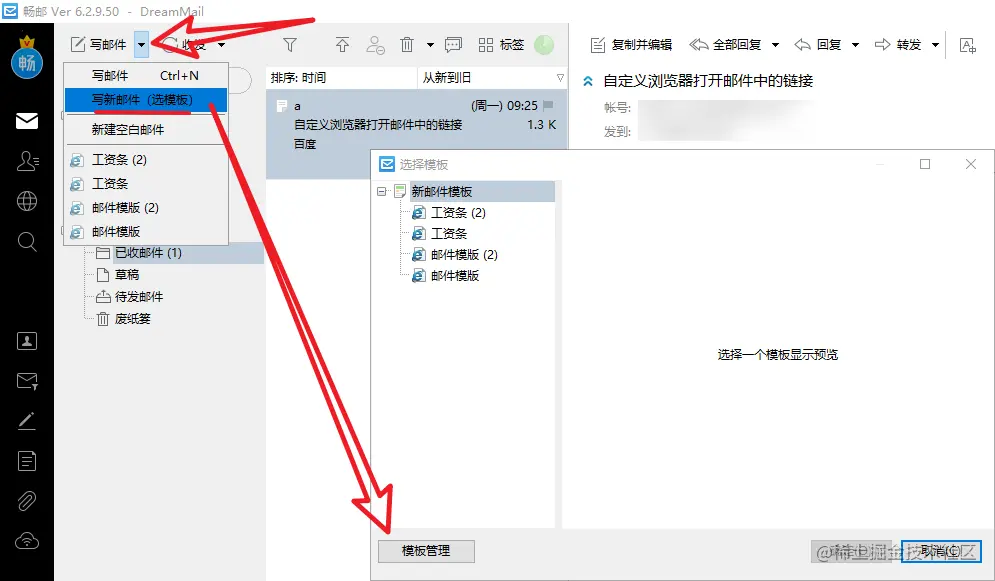This screenshot has width=995, height=581.
Task: Click the notes document icon in sidebar
Action: (27, 461)
